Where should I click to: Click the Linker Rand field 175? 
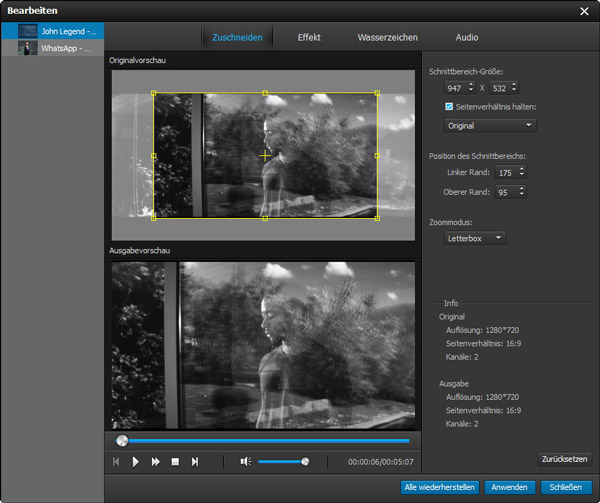[507, 173]
